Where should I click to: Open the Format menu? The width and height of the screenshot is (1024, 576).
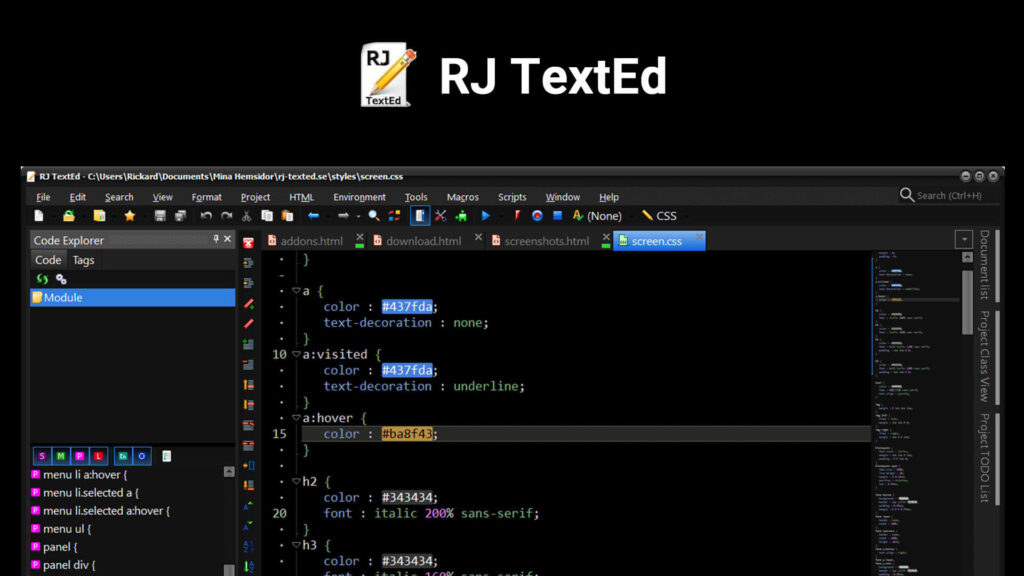pyautogui.click(x=206, y=197)
